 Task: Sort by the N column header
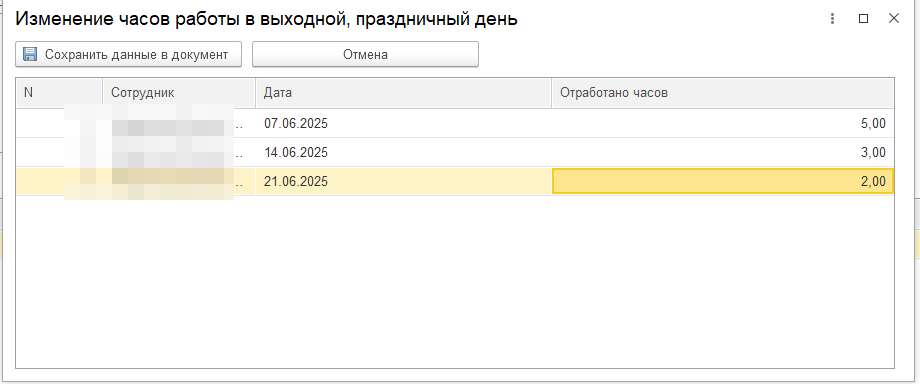[59, 93]
